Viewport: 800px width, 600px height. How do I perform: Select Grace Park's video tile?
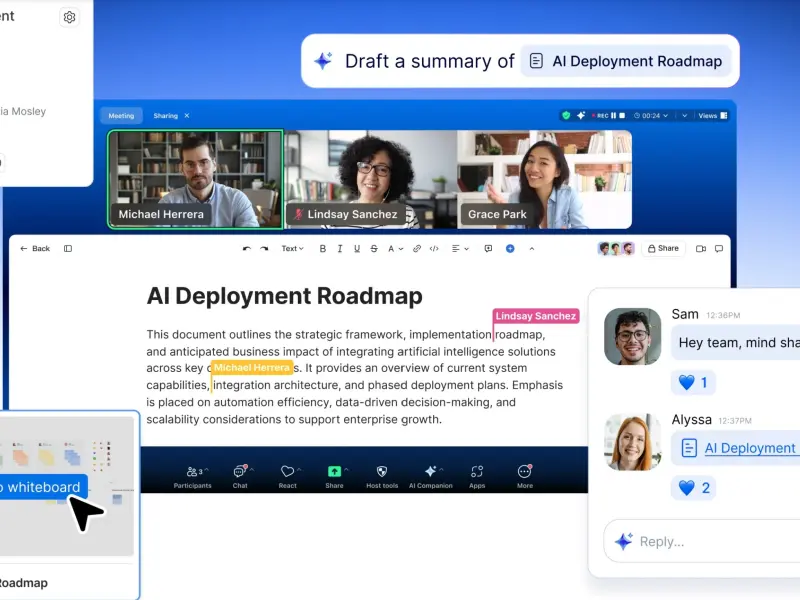(x=544, y=179)
